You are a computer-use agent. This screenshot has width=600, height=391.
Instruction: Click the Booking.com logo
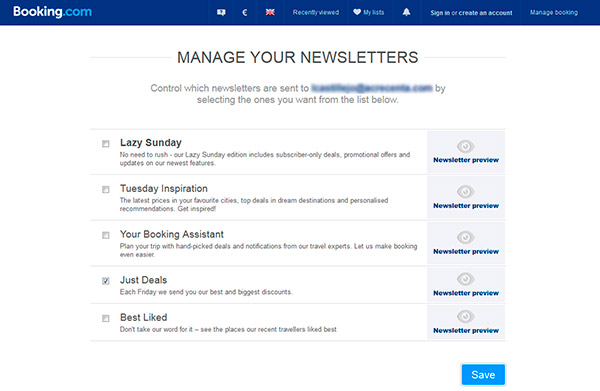tap(52, 12)
